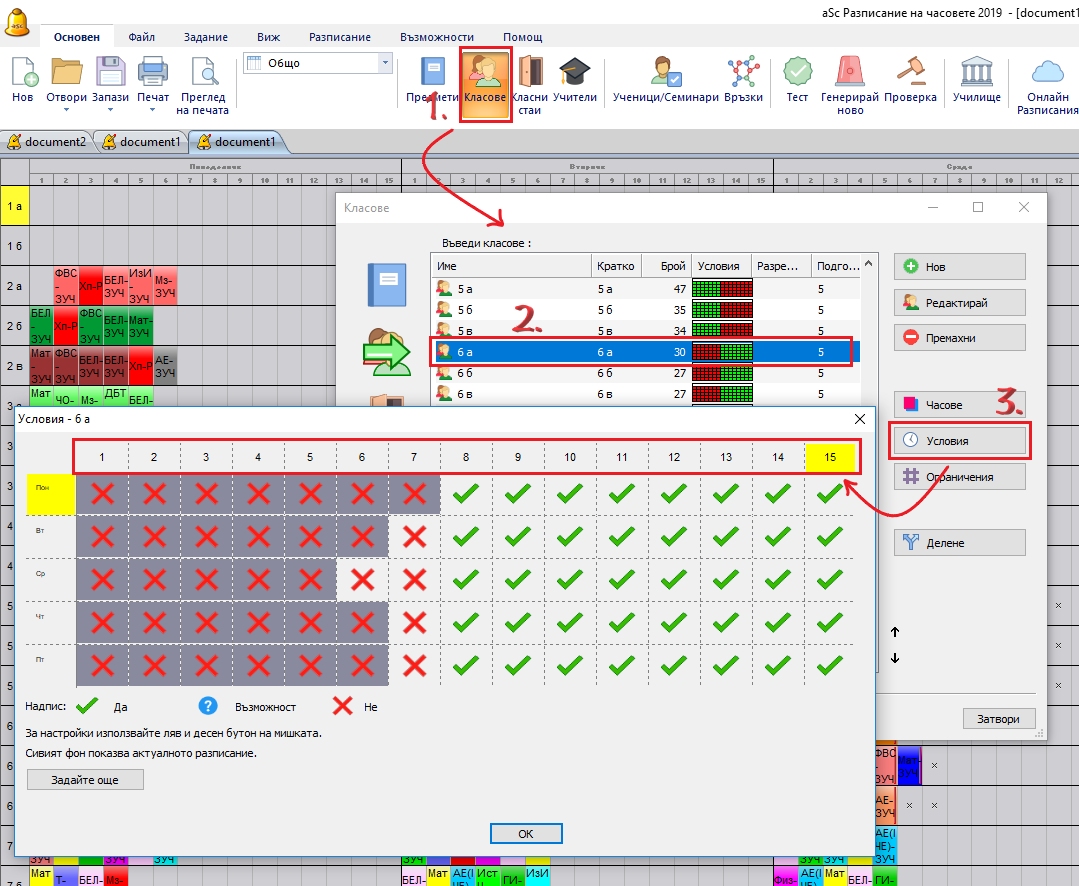Open Онлайн Разписания cloud icon
1079x886 pixels.
tap(1047, 83)
